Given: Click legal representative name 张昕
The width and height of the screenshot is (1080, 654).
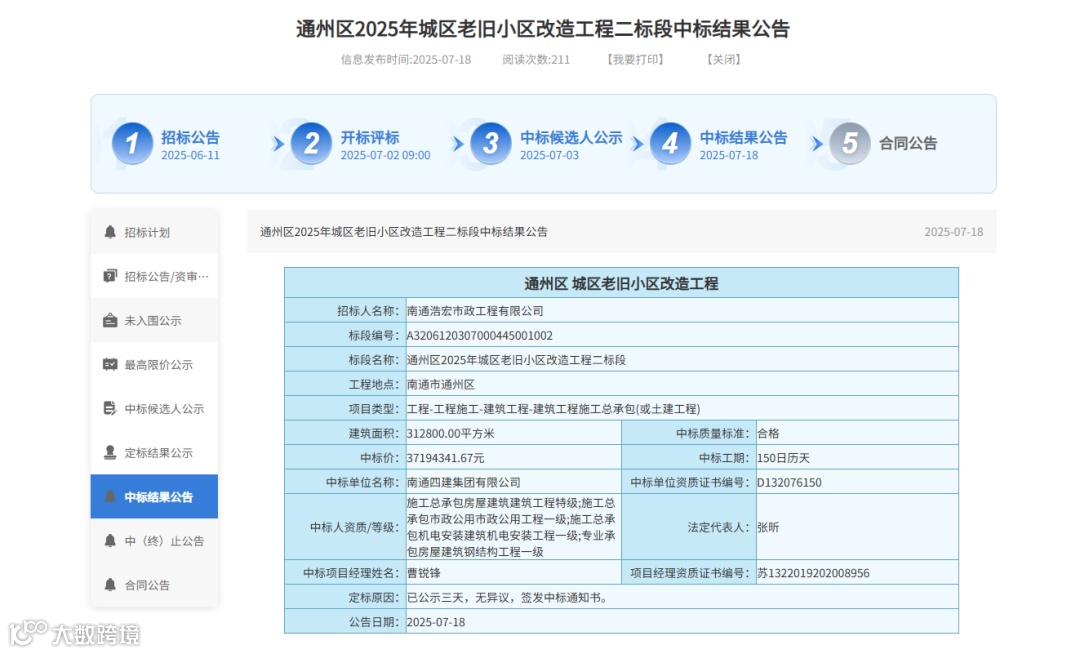Looking at the screenshot, I should point(768,527).
